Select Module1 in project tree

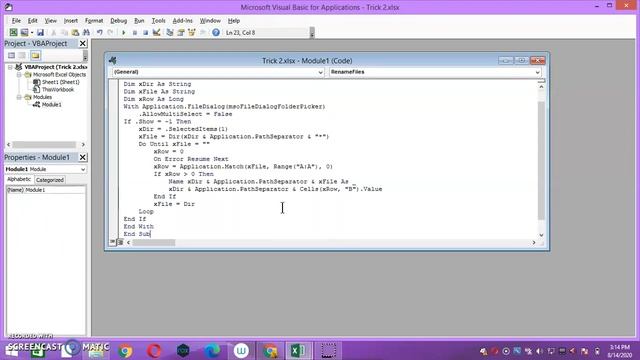(51, 104)
